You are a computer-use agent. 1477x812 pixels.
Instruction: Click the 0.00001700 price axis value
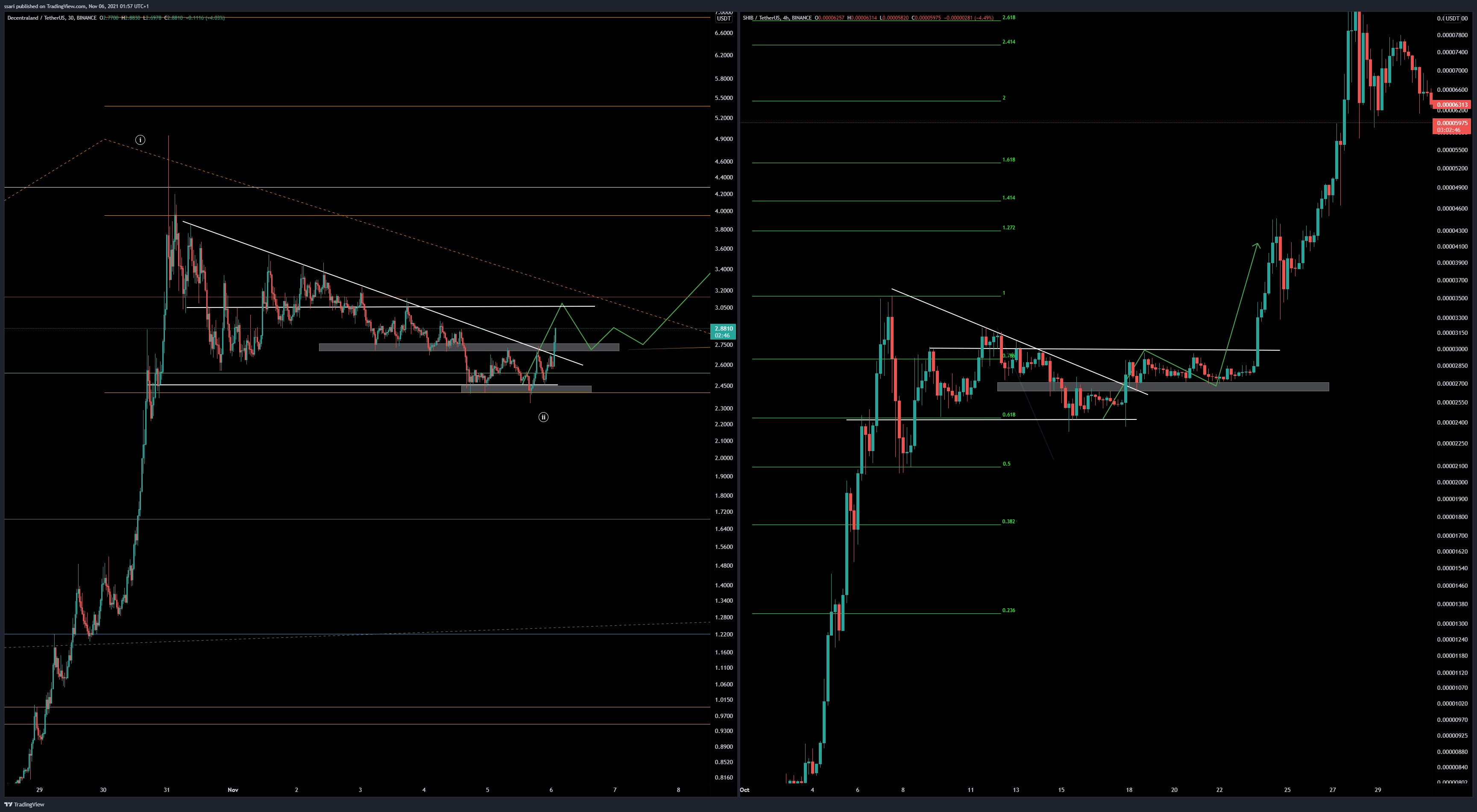tap(1452, 536)
